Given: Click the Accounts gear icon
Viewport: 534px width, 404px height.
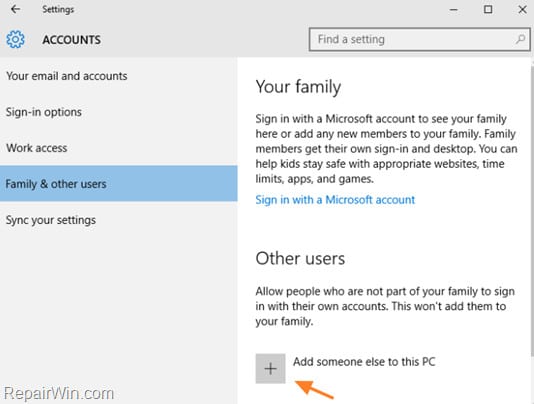Looking at the screenshot, I should coord(15,39).
